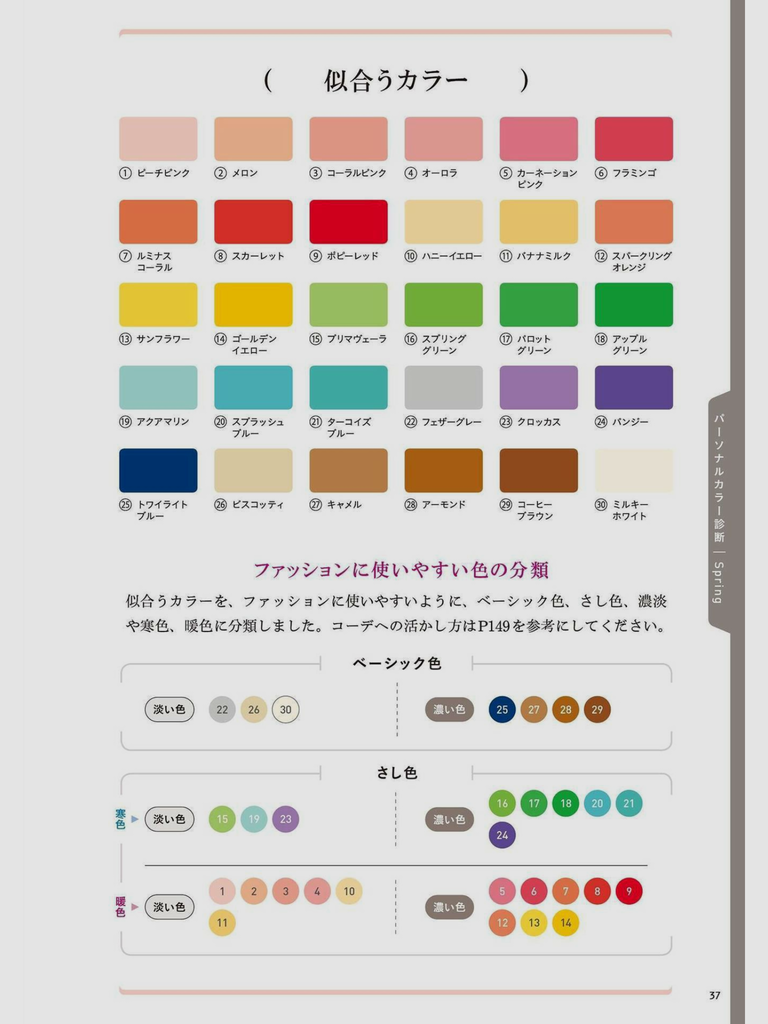Viewport: 768px width, 1024px height.
Task: Click 濃い色 pill next to round chip 16
Action: [449, 819]
